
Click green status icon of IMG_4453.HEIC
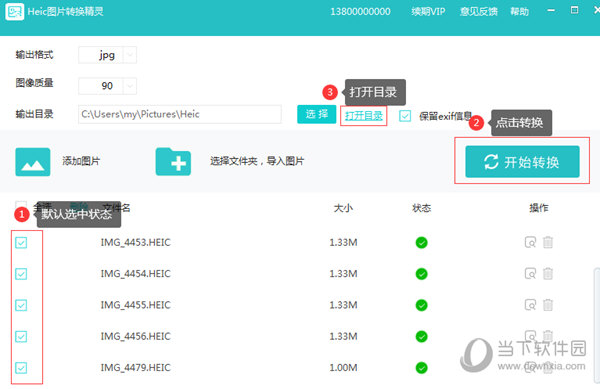[x=421, y=243]
